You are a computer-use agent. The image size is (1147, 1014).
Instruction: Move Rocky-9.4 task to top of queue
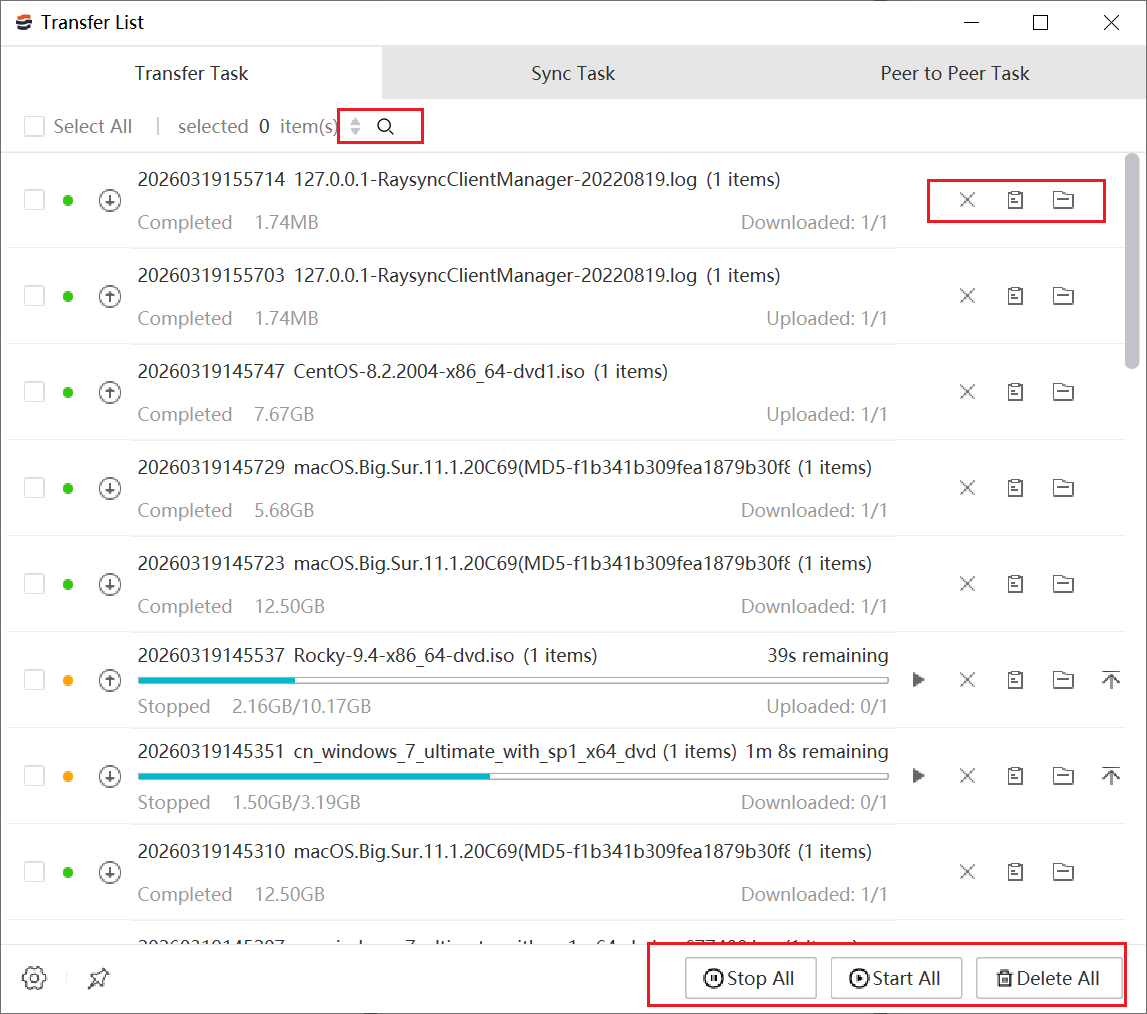click(1110, 680)
